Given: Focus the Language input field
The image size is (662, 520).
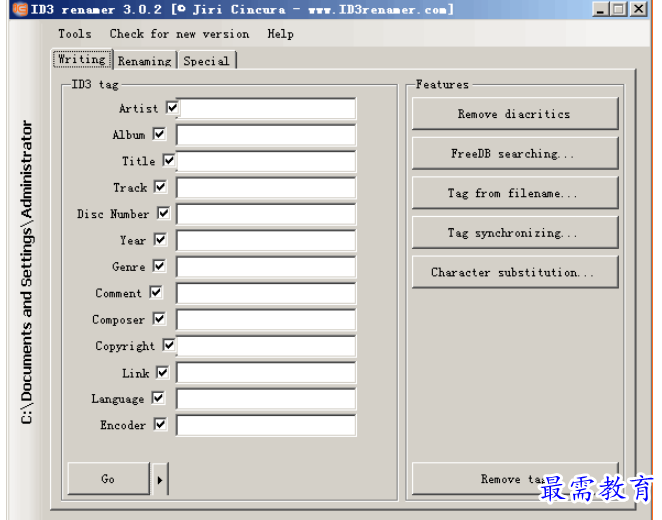Looking at the screenshot, I should (266, 399).
